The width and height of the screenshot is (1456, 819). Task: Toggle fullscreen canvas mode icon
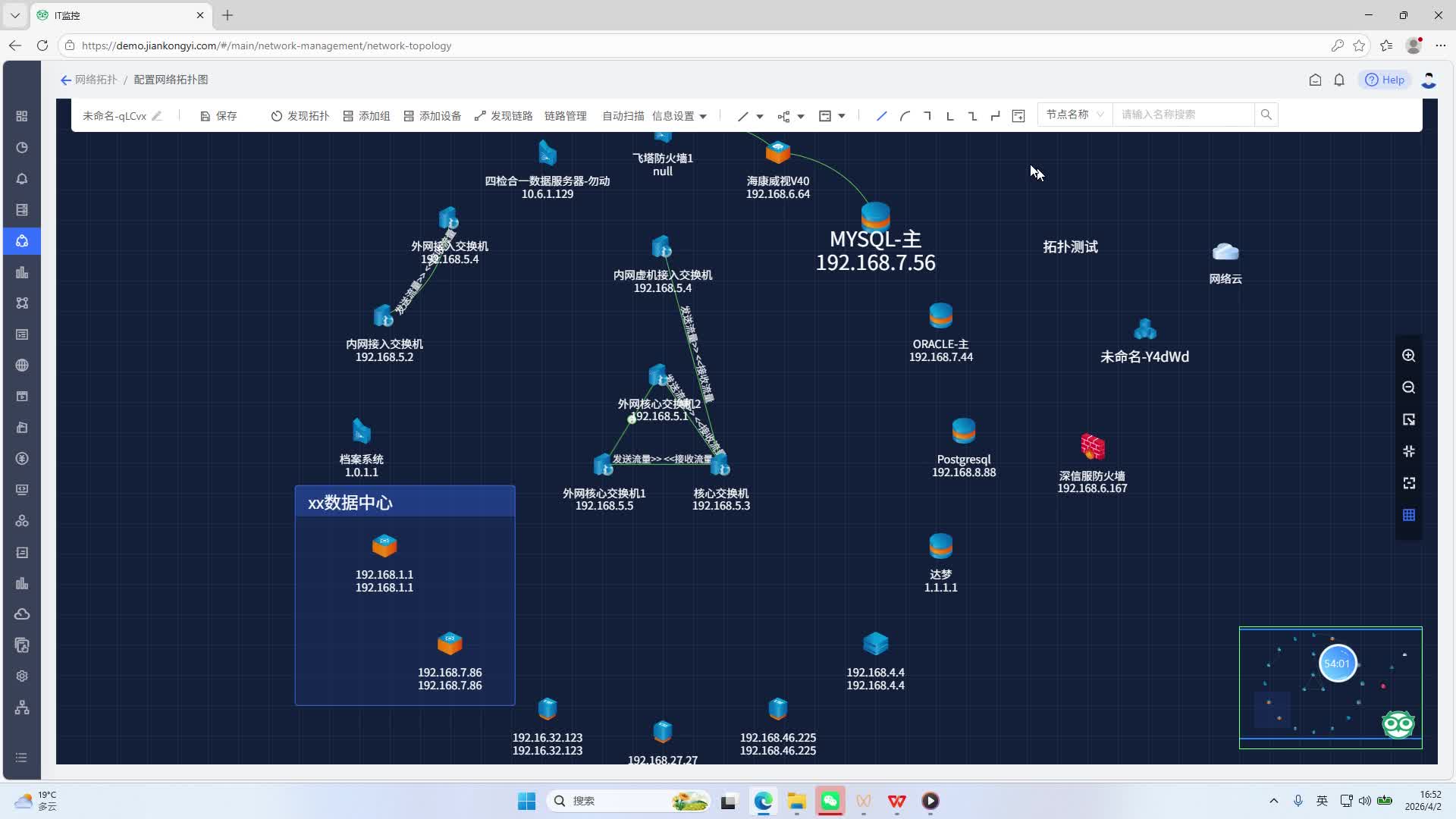1408,483
